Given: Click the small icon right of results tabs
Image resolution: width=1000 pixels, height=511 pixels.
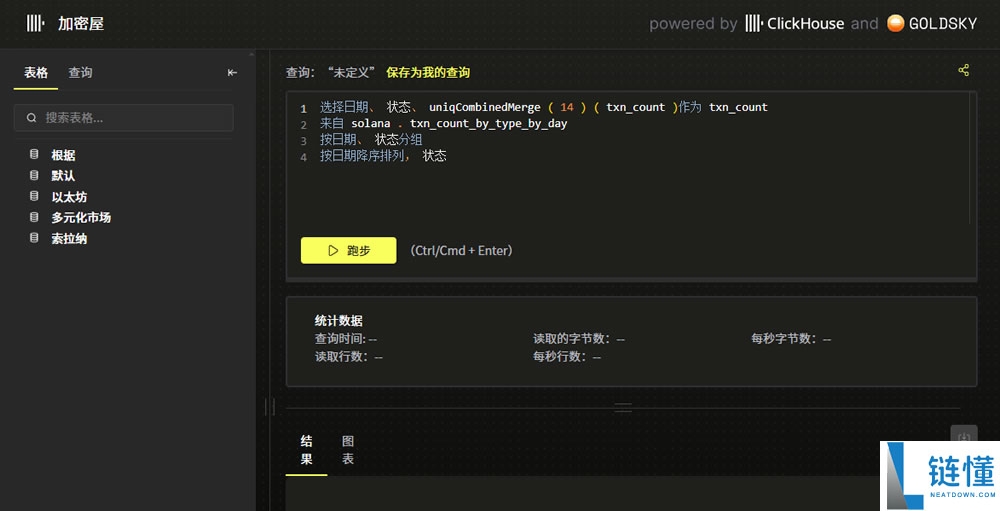Looking at the screenshot, I should pyautogui.click(x=963, y=437).
